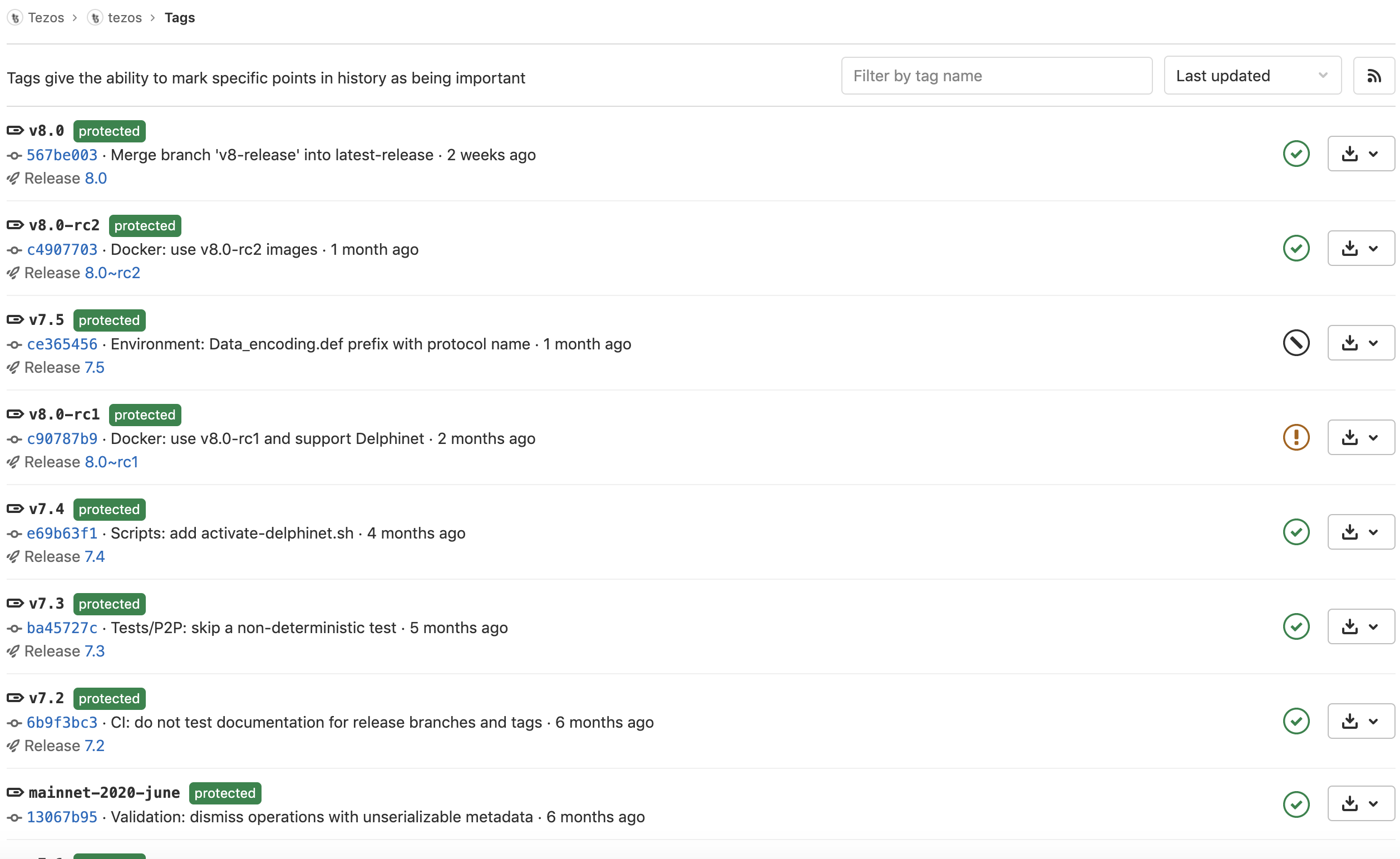Click the RSS feed icon button
The width and height of the screenshot is (1400, 859).
pyautogui.click(x=1373, y=76)
